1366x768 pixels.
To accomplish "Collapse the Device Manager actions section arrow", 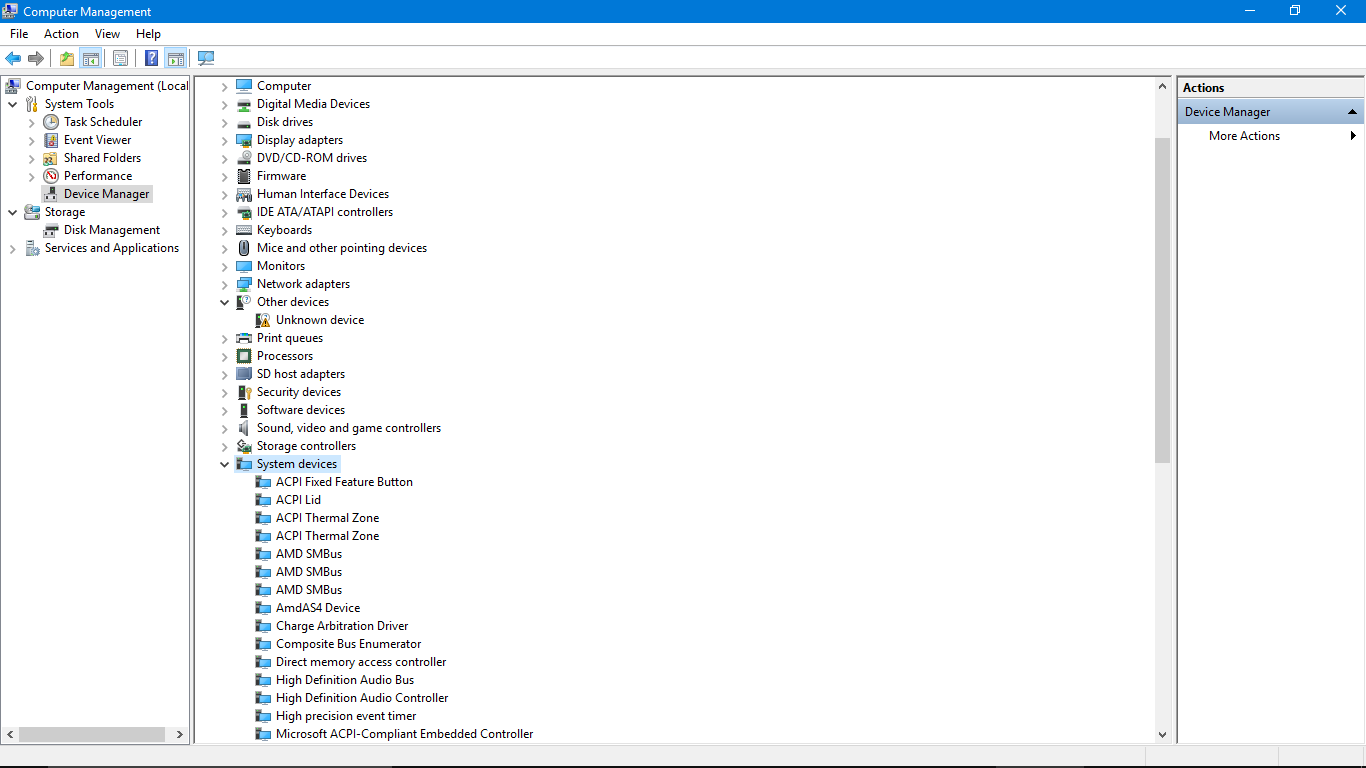I will click(1353, 112).
